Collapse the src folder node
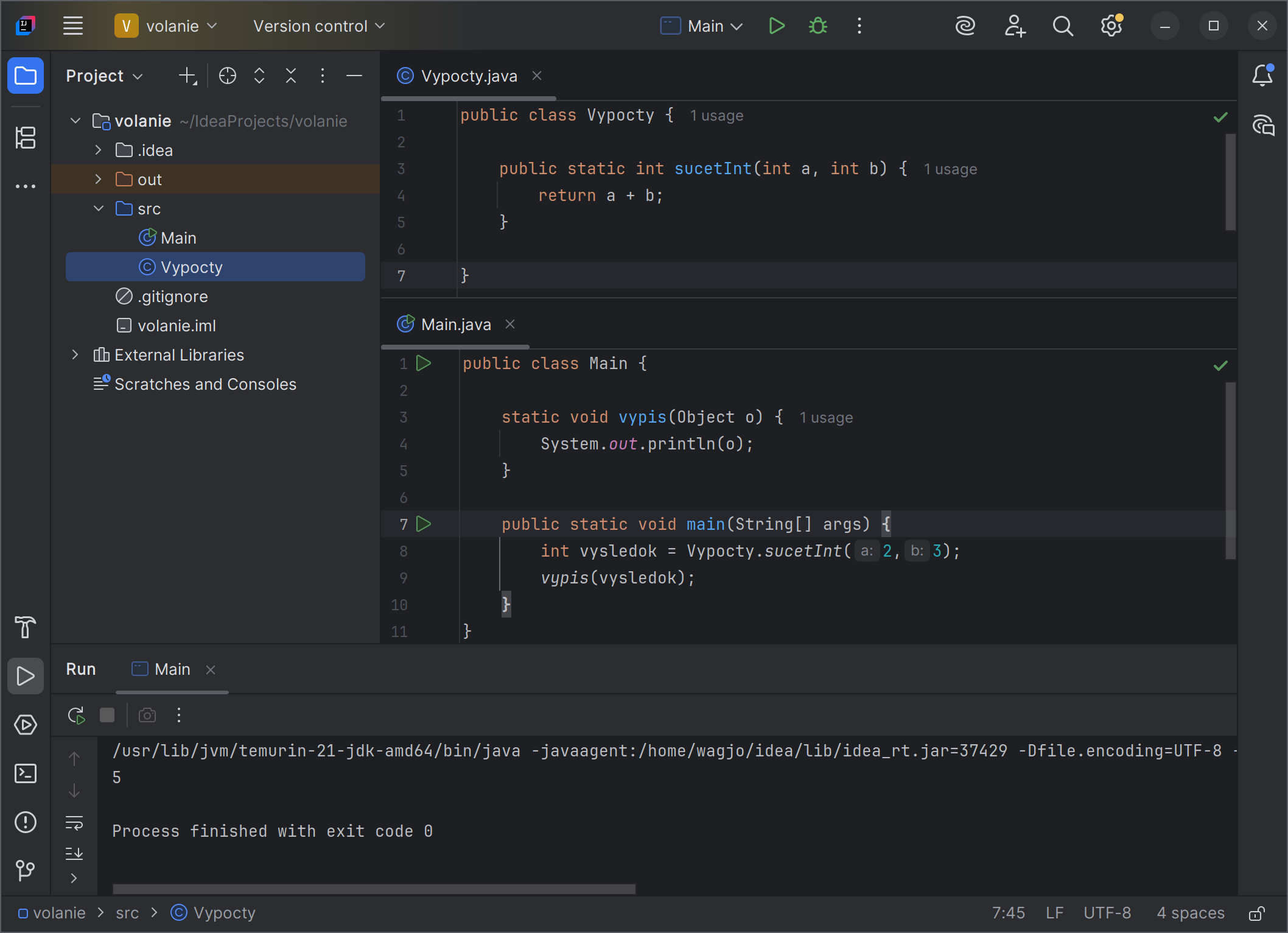The image size is (1288, 933). click(98, 208)
